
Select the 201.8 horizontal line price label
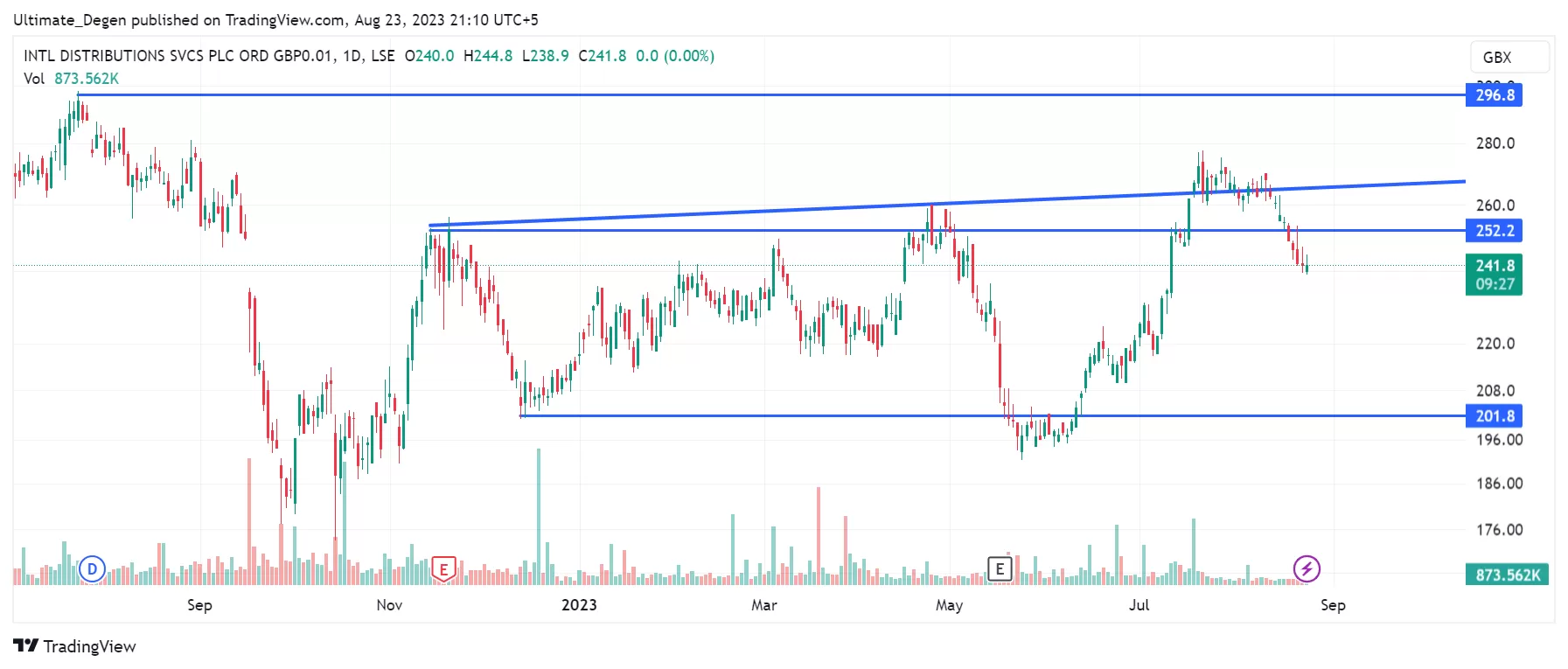(x=1494, y=416)
